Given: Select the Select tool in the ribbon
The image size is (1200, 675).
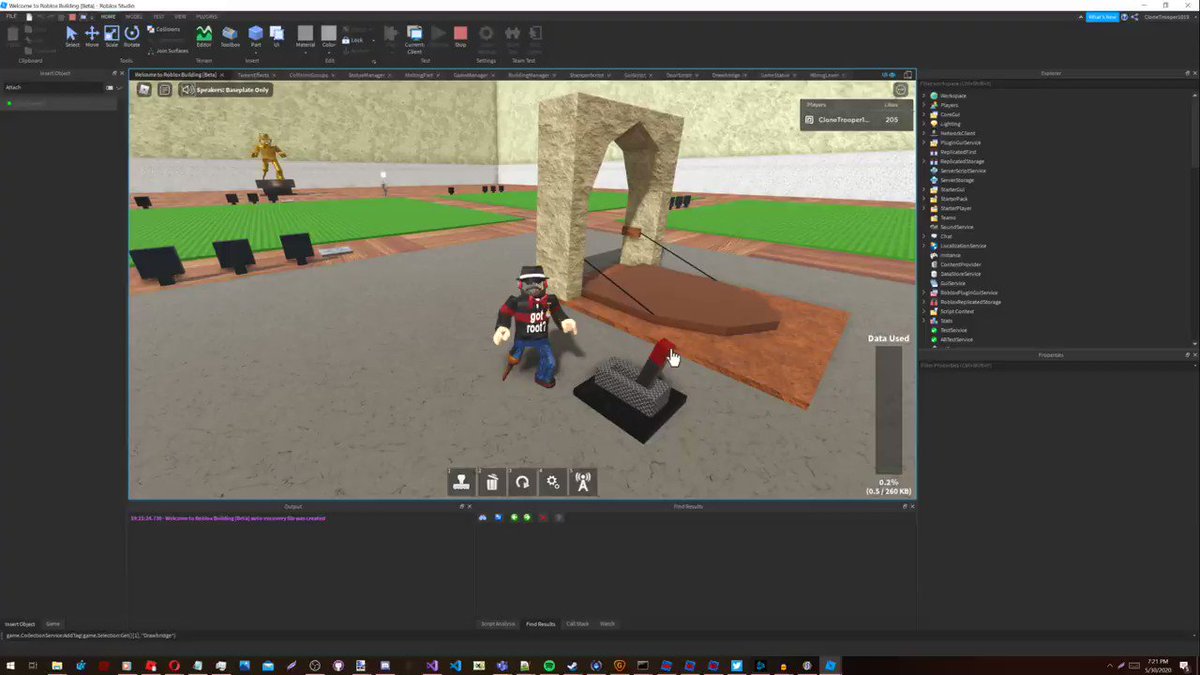Looking at the screenshot, I should (x=72, y=36).
